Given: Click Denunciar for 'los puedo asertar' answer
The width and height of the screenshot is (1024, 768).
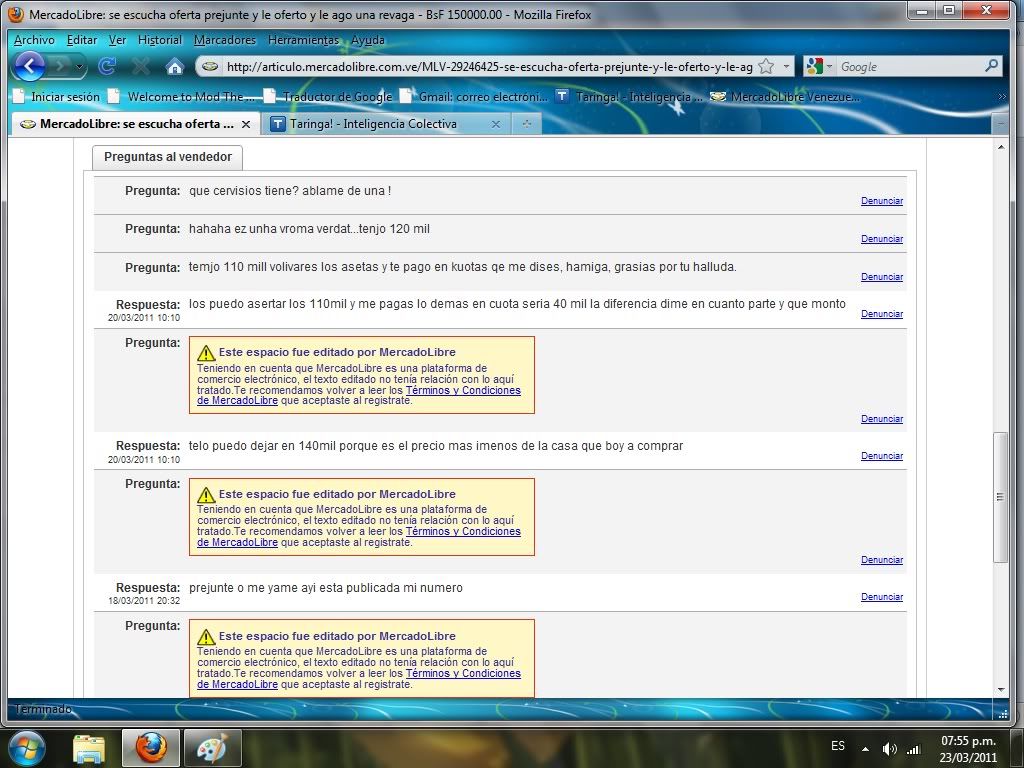Looking at the screenshot, I should pos(882,314).
